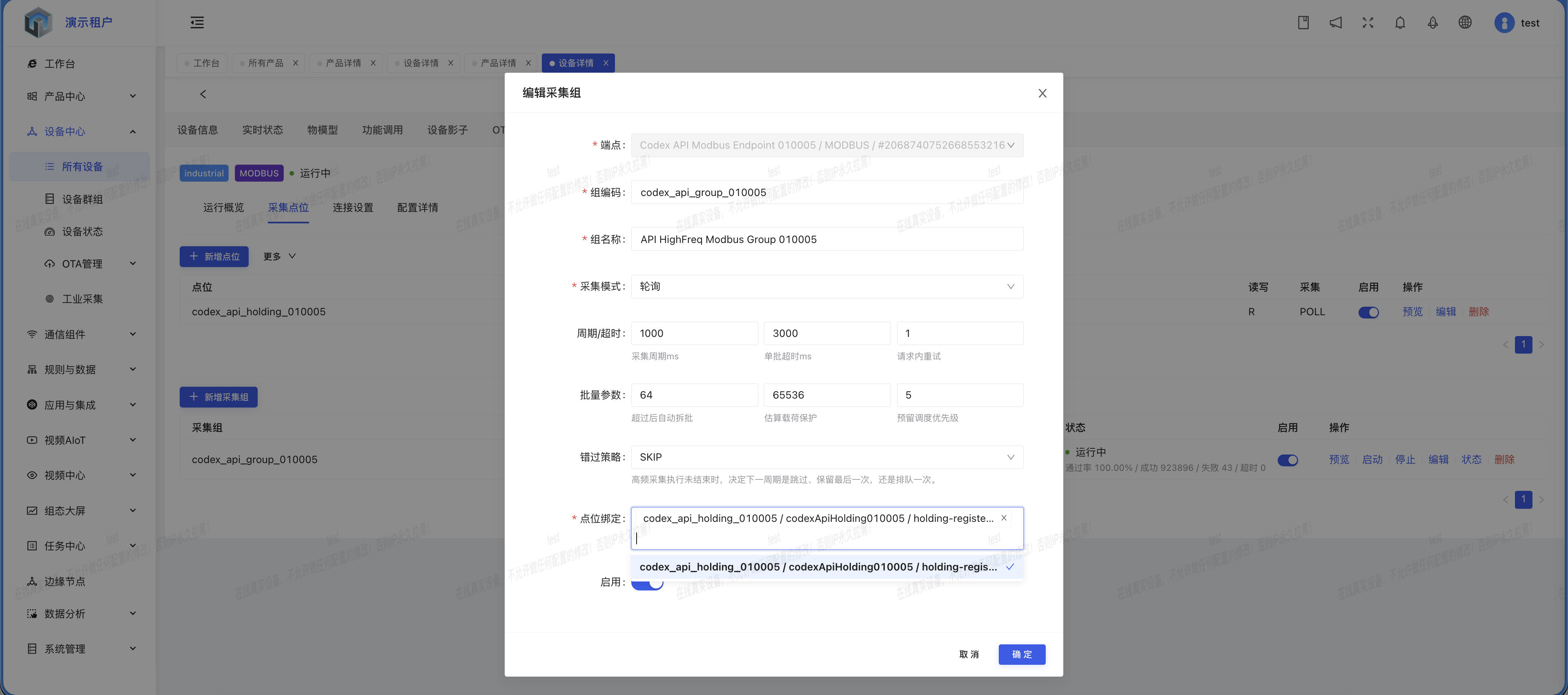Click 状态 link for collection group
Screen dimensions: 1568x695
1471,459
